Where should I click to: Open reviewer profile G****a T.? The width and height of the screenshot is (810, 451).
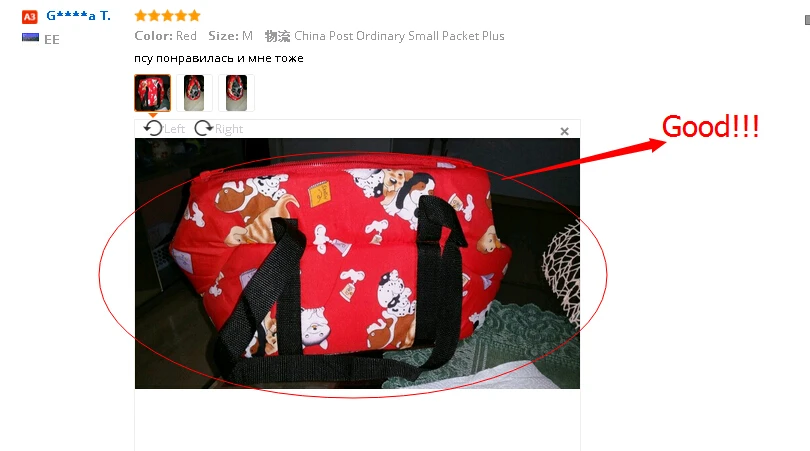[79, 15]
